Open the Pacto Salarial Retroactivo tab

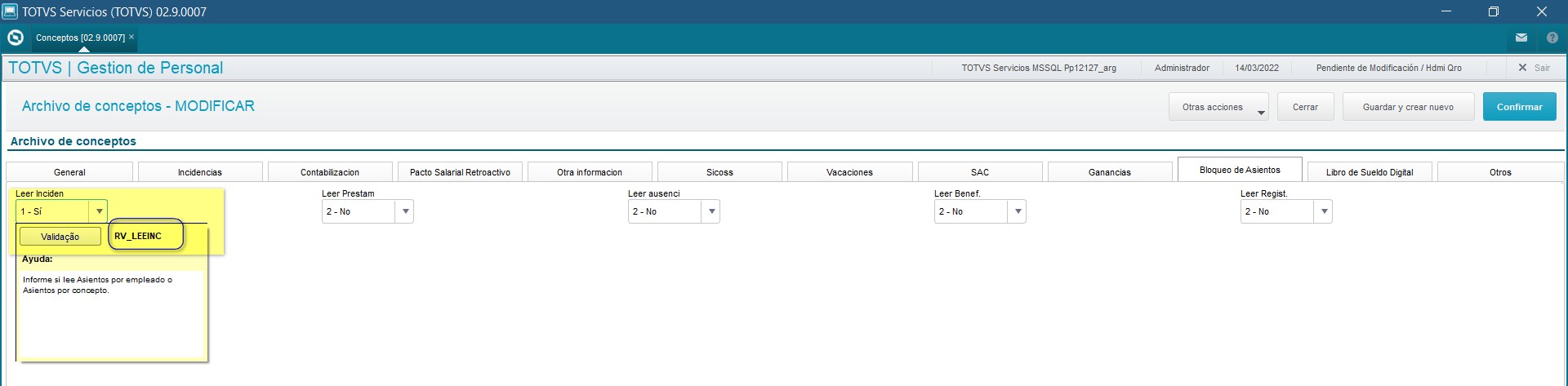pos(460,172)
